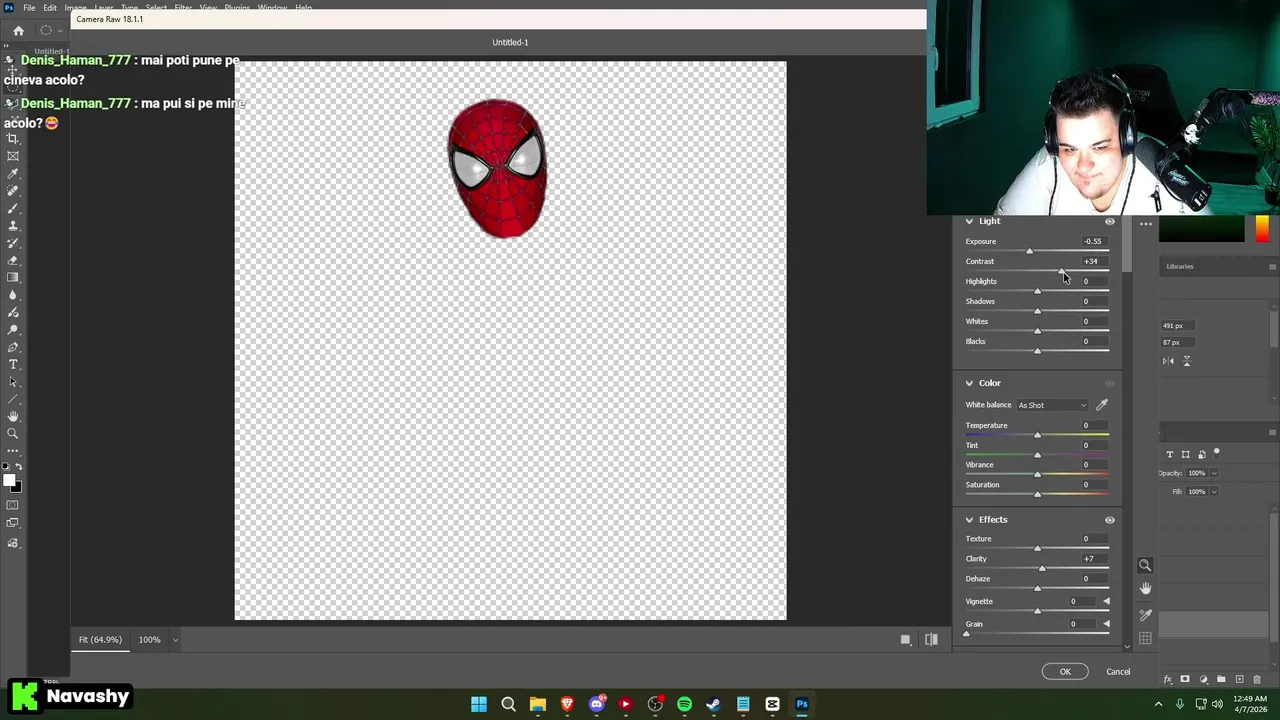Click OK to apply Camera Raw
1280x720 pixels.
coord(1065,671)
